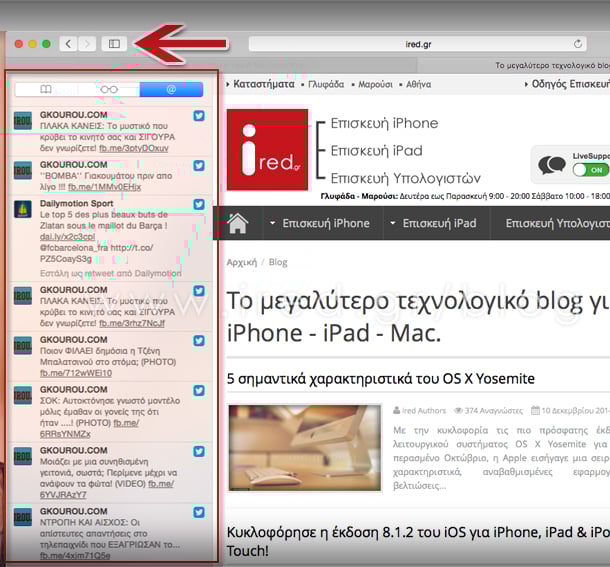Toggle the Safari sidebar button
Screen dimensions: 610x567
(x=114, y=44)
